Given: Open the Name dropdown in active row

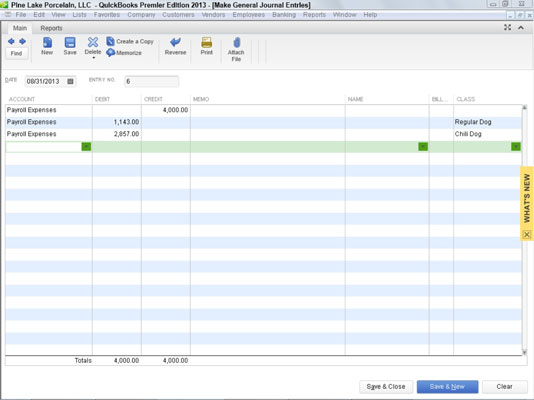Looking at the screenshot, I should (x=423, y=146).
